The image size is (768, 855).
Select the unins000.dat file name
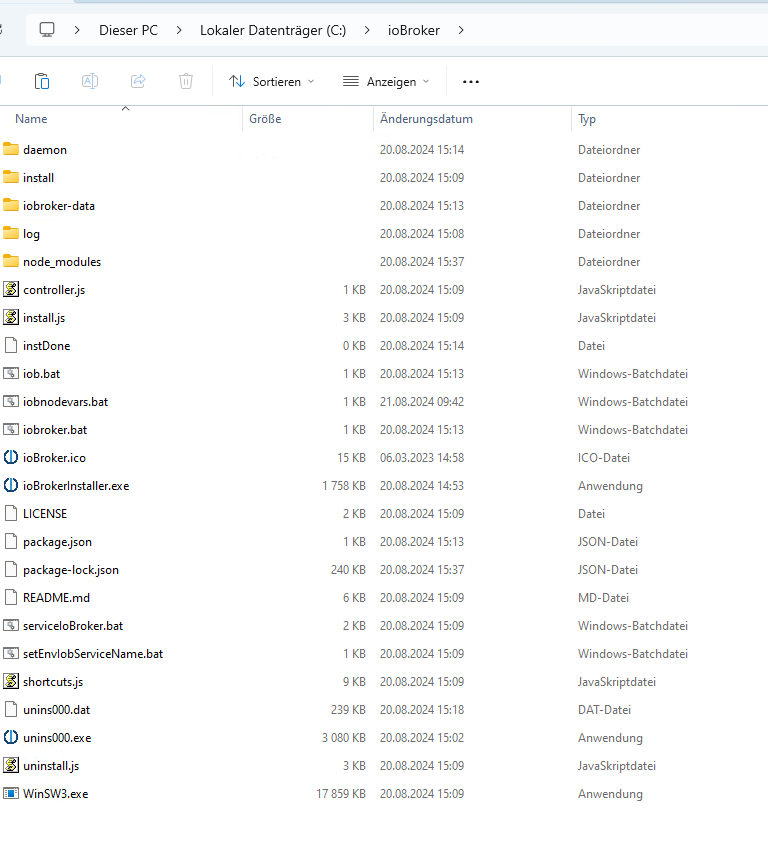(56, 709)
